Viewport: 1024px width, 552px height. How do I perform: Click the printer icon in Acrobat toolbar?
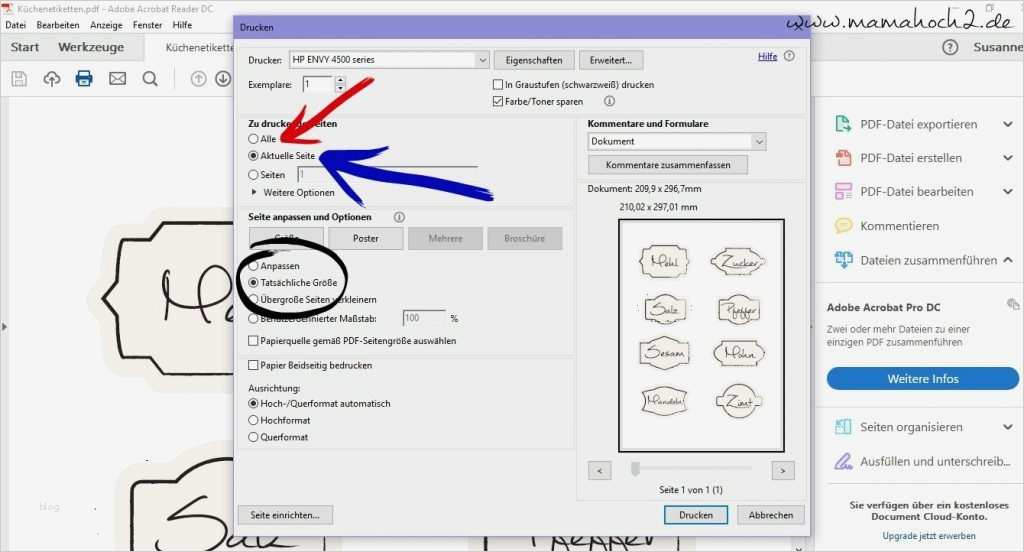coord(84,79)
